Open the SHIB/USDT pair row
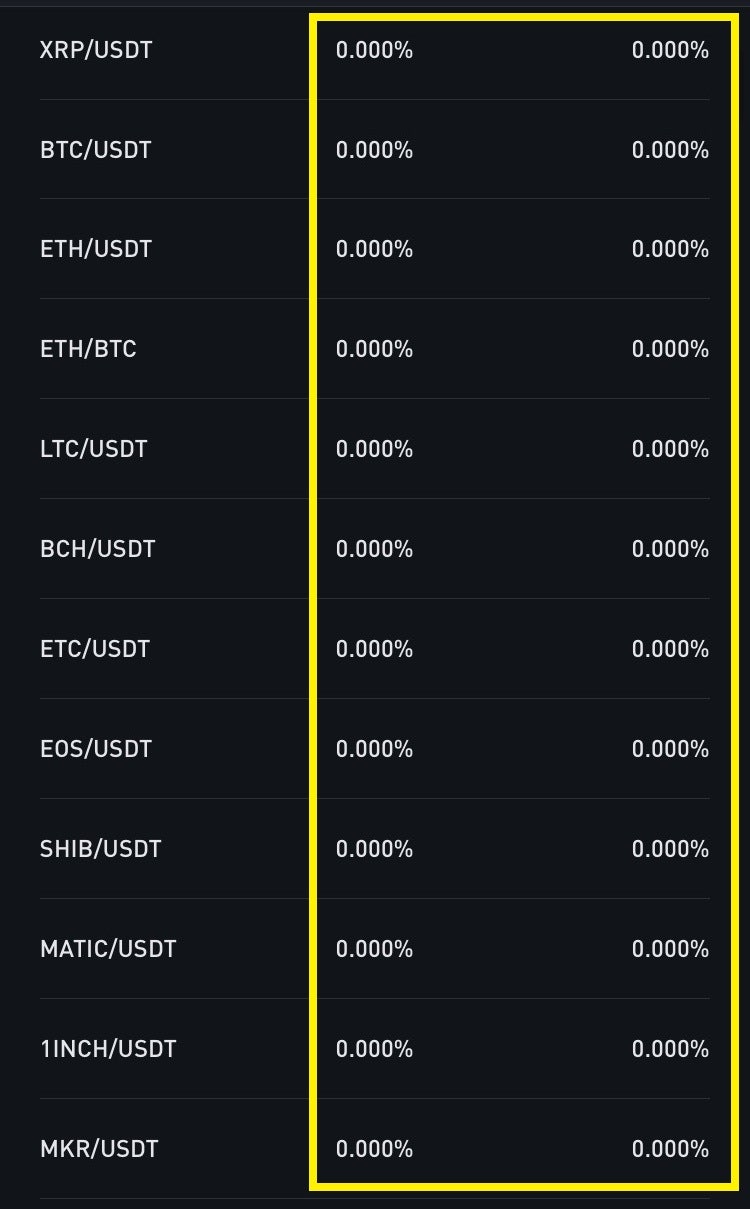This screenshot has height=1209, width=750. point(100,849)
